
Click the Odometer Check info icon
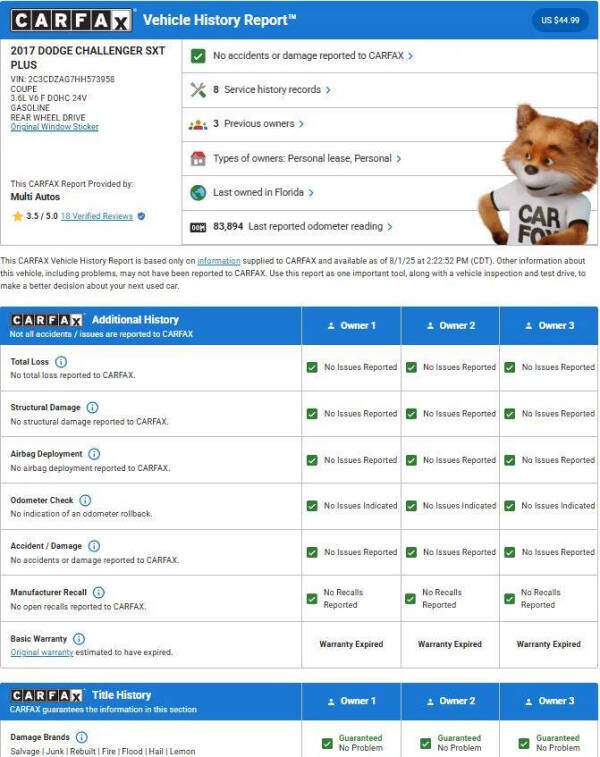[85, 500]
